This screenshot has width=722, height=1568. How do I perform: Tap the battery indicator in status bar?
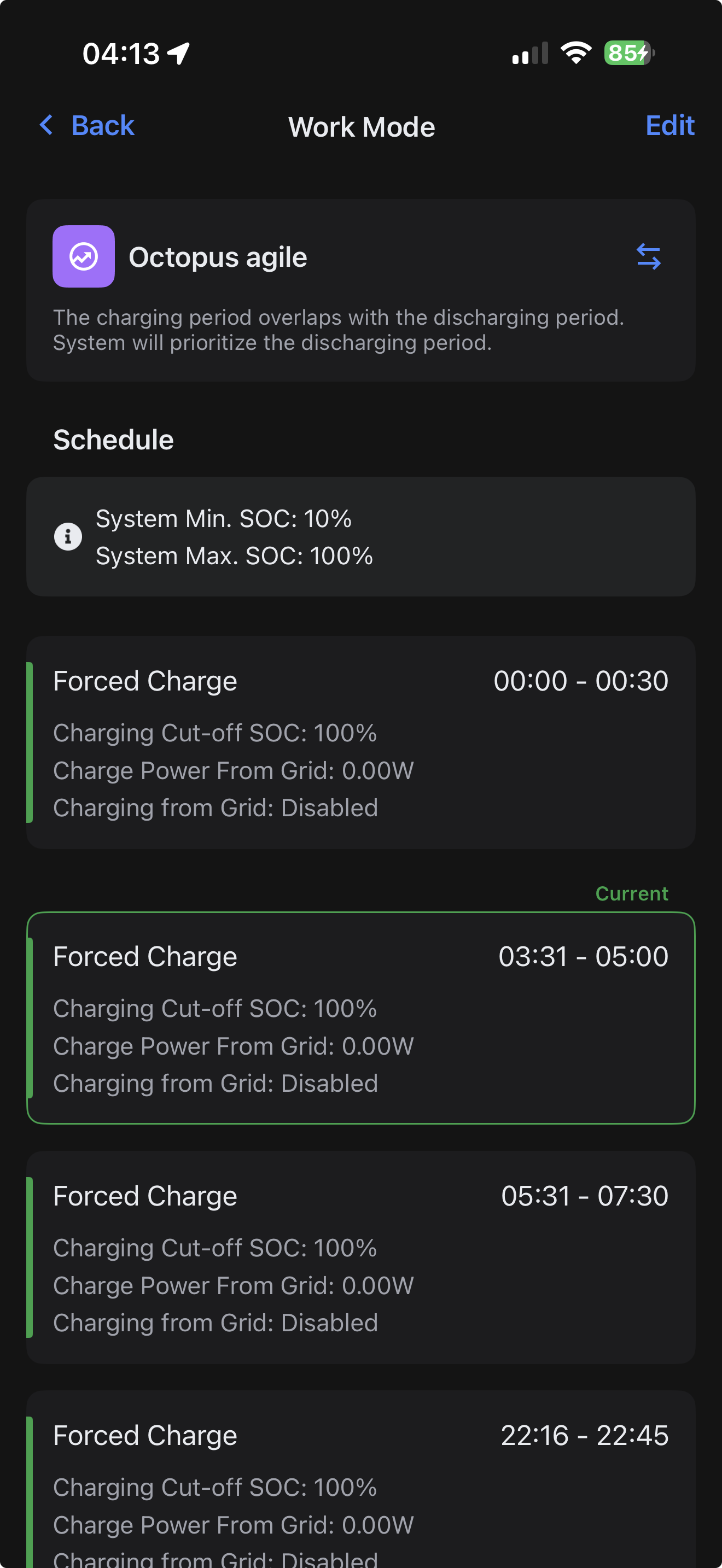point(628,53)
